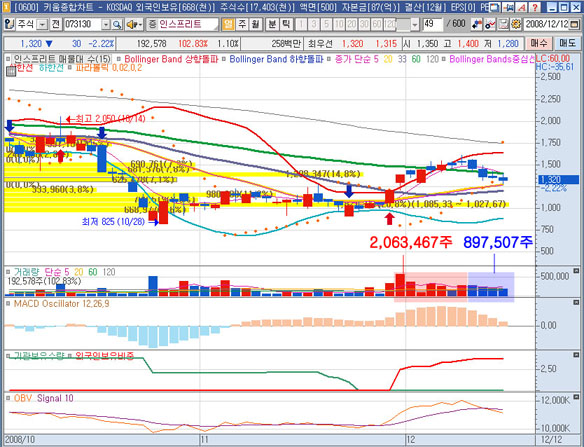Viewport: 584px width, 447px height.
Task: Click the candle count field showing 49
Action: tap(432, 25)
